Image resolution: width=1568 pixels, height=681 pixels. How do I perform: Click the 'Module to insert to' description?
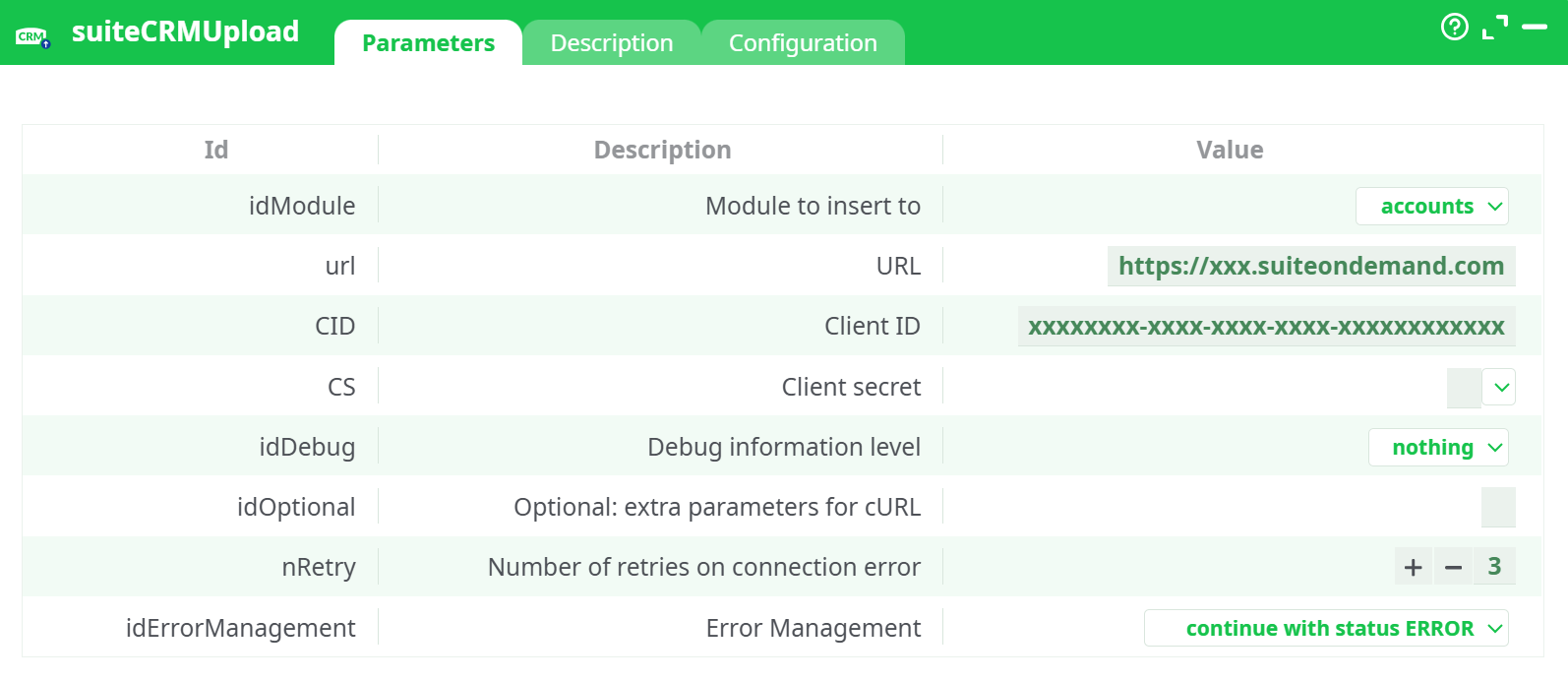(814, 206)
